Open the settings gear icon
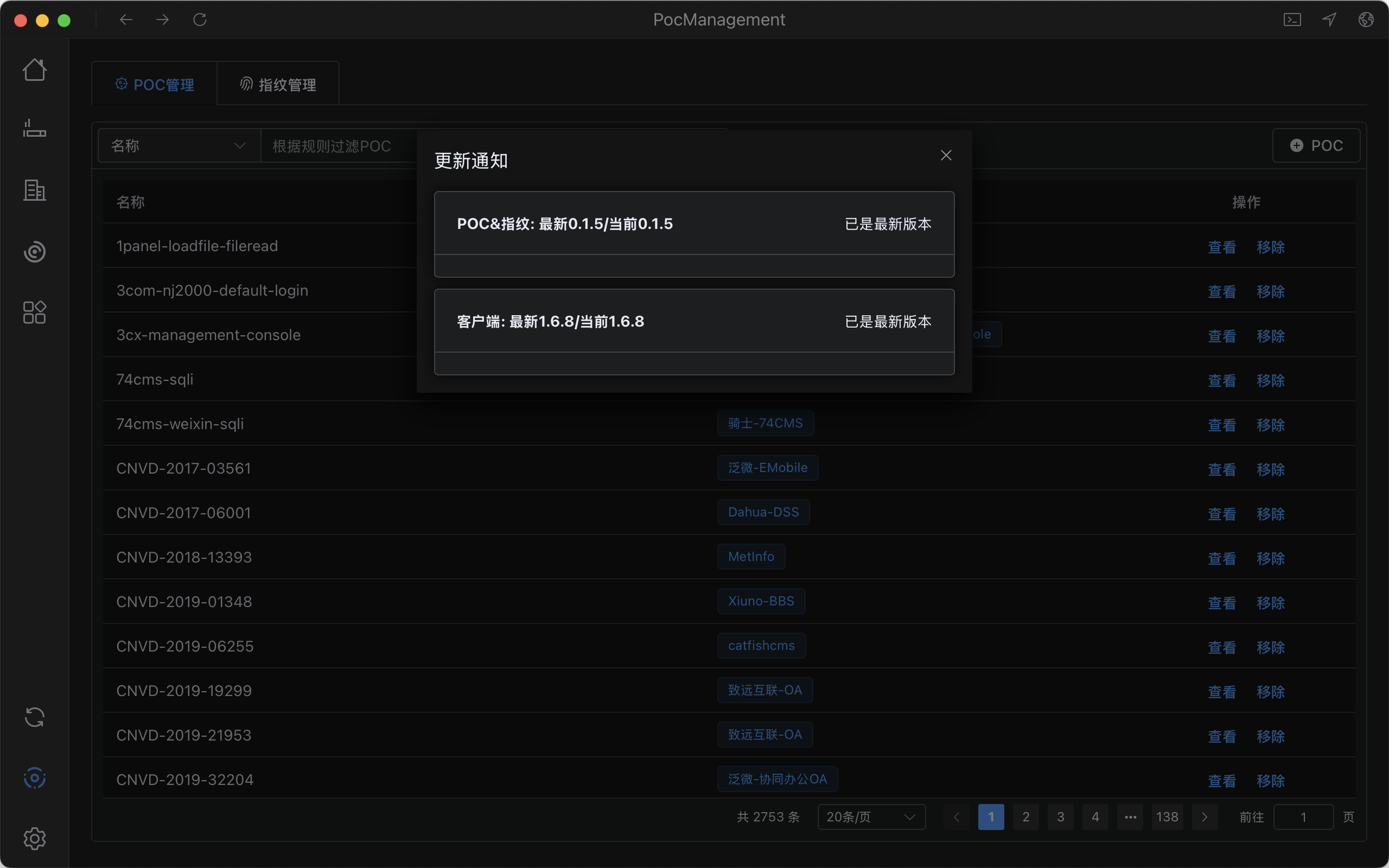Viewport: 1389px width, 868px height. [x=34, y=838]
